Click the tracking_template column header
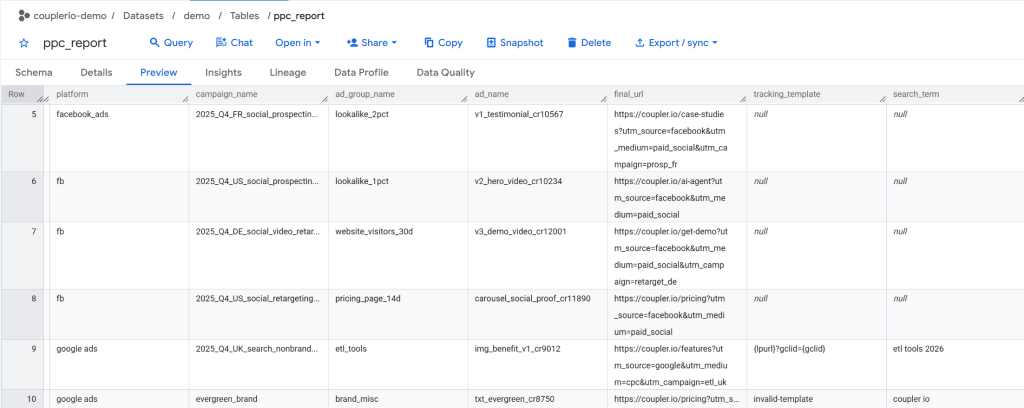Image resolution: width=1024 pixels, height=408 pixels. (x=786, y=94)
